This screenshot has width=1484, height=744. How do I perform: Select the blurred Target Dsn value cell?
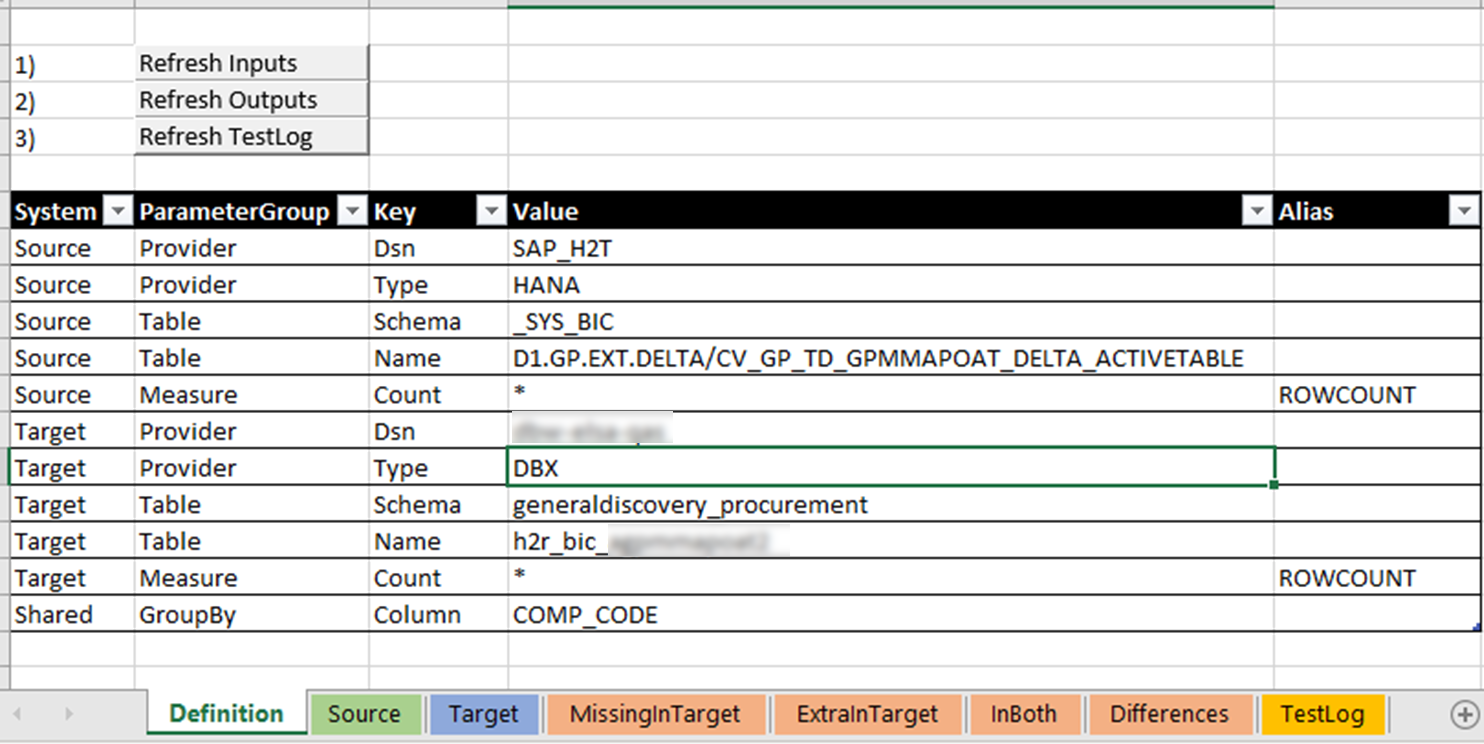[x=891, y=431]
